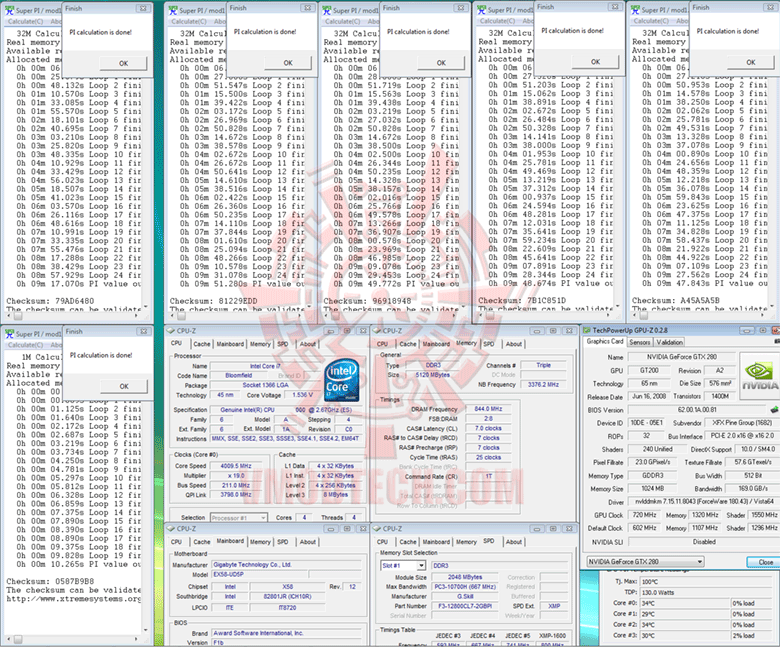Click the BIOS save chip icon in GPU-Z
Viewport: 780px width, 647px height.
pyautogui.click(x=774, y=410)
